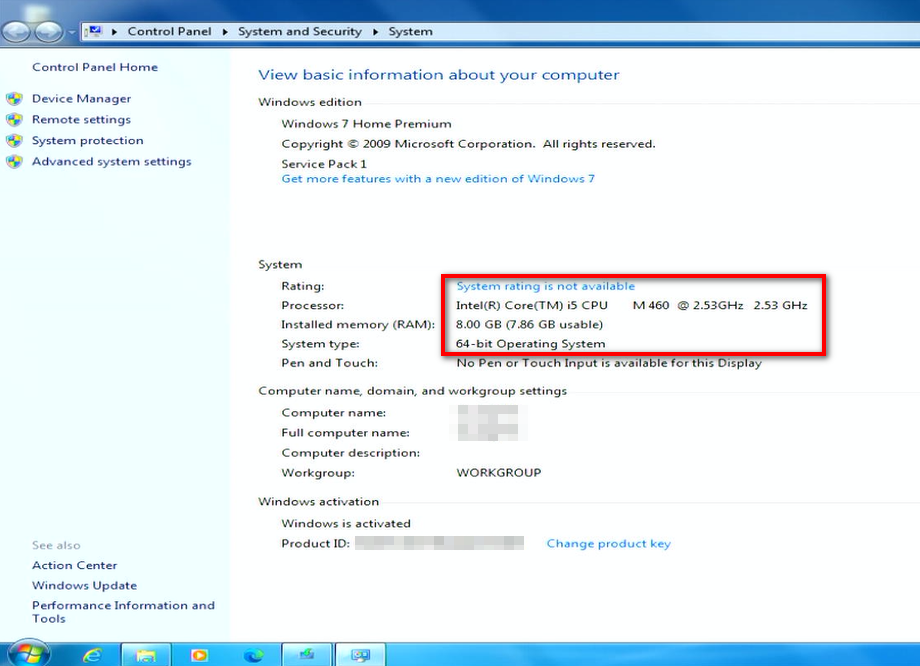Screen dimensions: 920x666
Task: Click the Service Pack 1 text
Action: tap(324, 164)
